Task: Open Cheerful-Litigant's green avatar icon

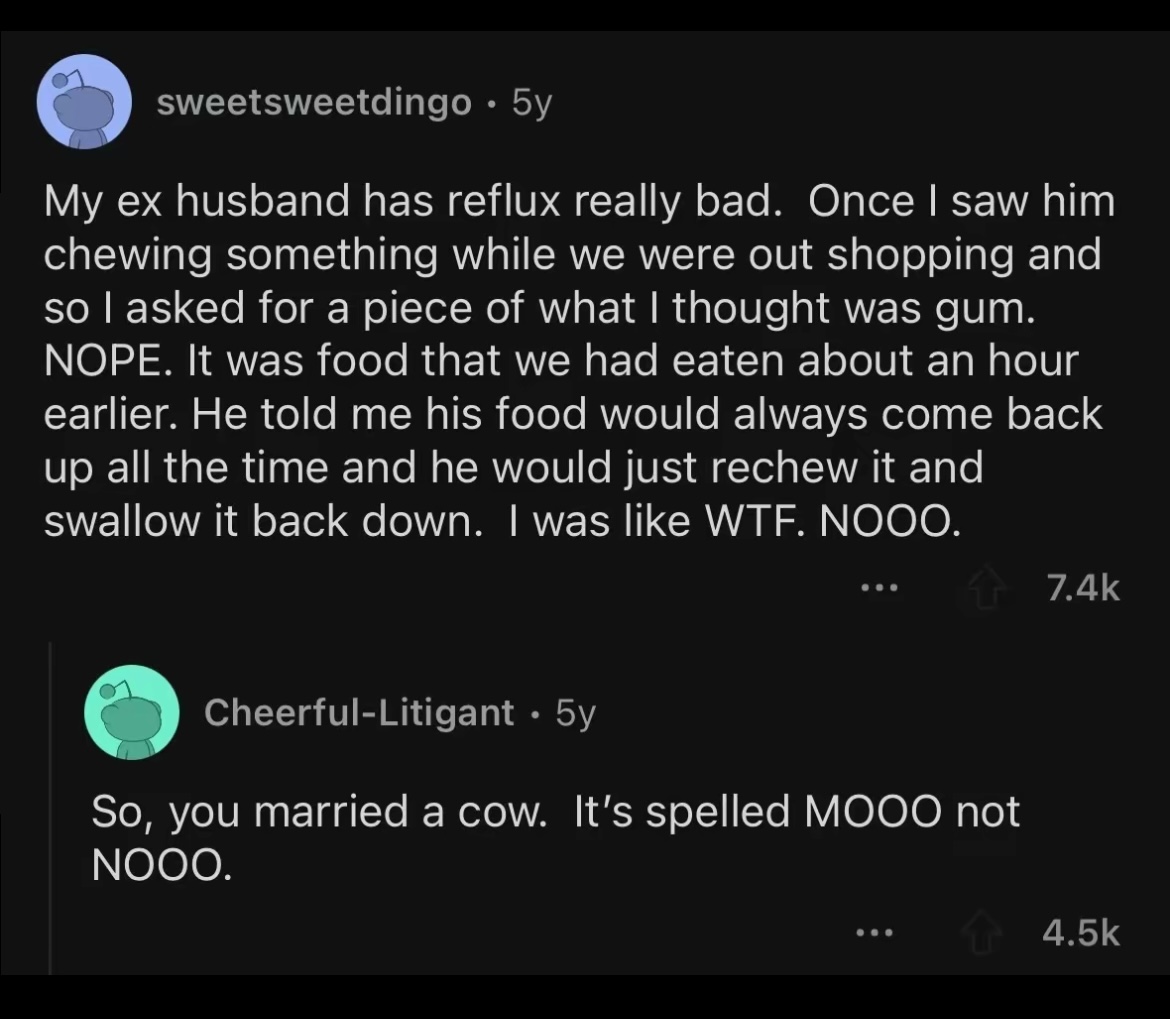Action: click(132, 713)
